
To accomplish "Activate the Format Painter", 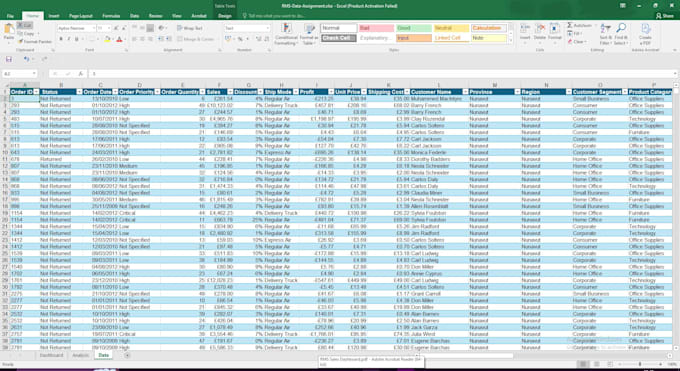I will pos(35,42).
